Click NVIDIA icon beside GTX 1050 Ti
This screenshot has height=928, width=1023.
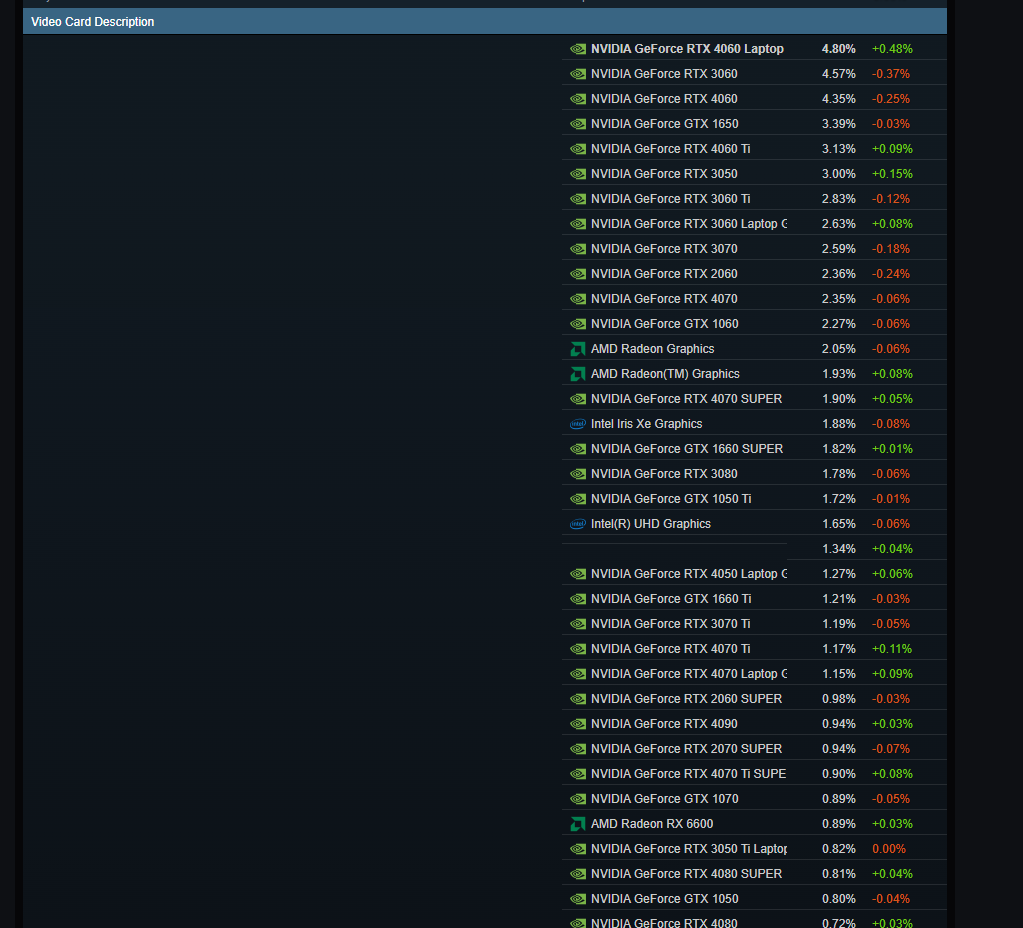(578, 499)
